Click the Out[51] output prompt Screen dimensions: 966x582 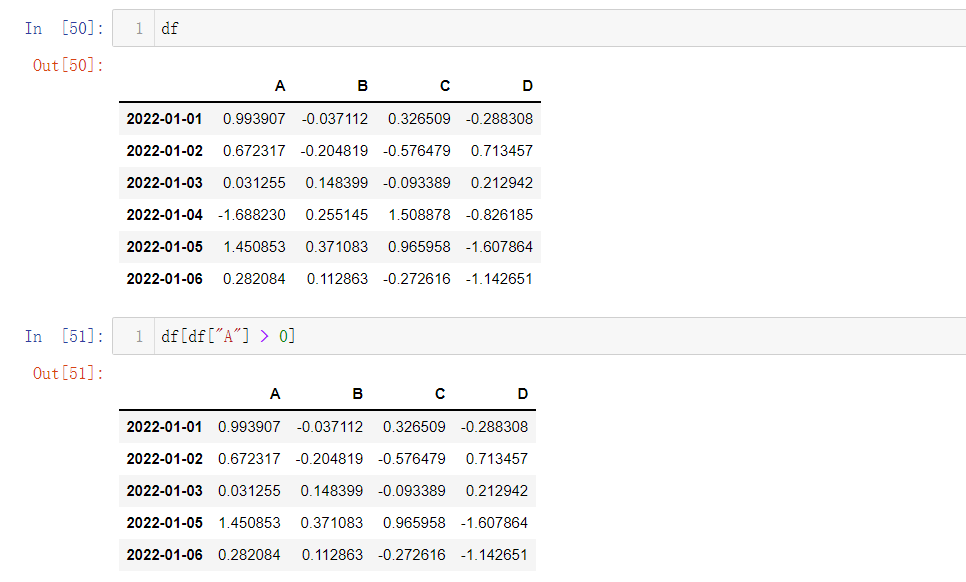[x=68, y=373]
